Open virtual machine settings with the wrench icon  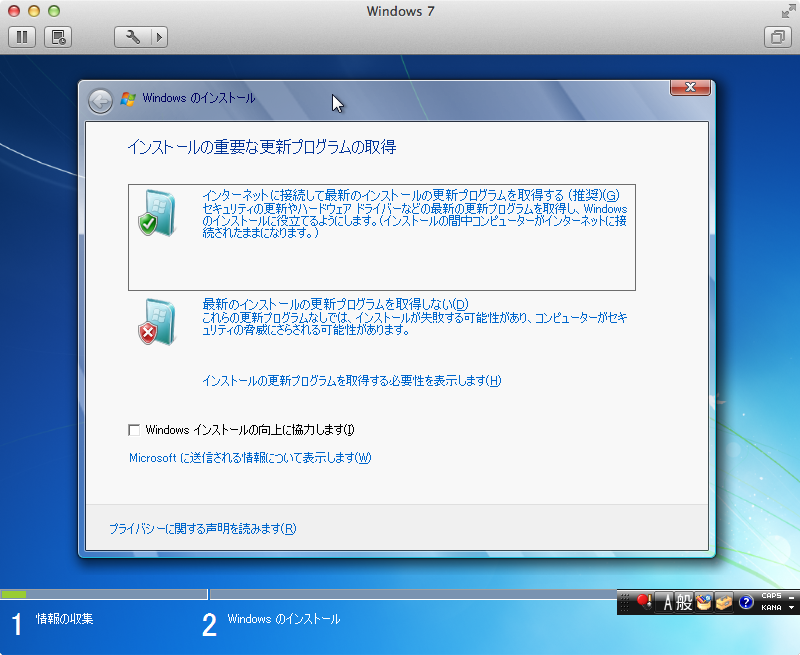[133, 37]
